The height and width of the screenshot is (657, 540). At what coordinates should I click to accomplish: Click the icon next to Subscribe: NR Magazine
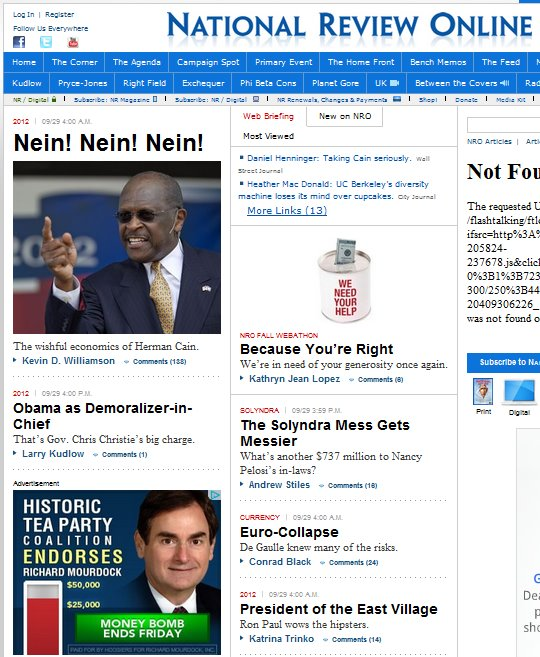[x=155, y=99]
